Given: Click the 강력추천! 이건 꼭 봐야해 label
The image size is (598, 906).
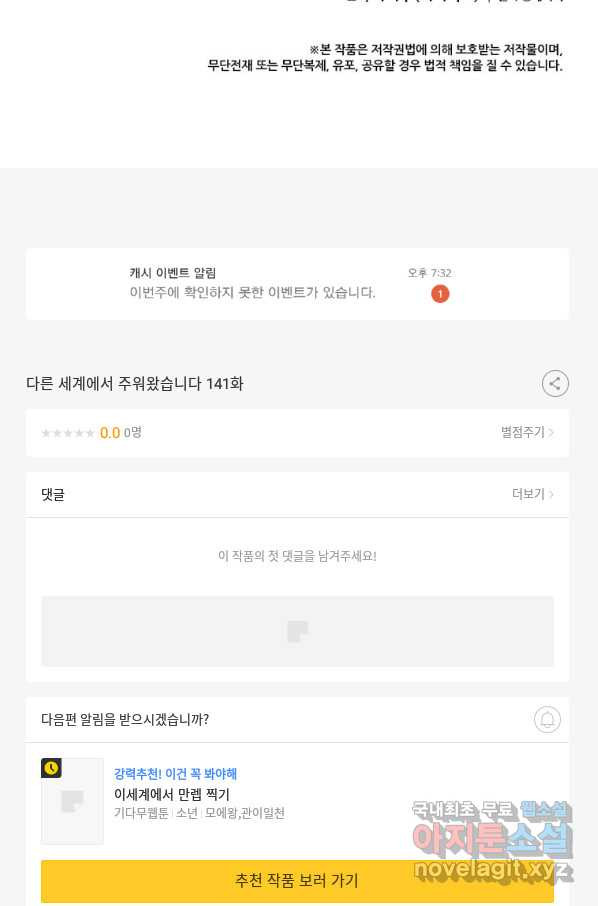Looking at the screenshot, I should pyautogui.click(x=175, y=774).
